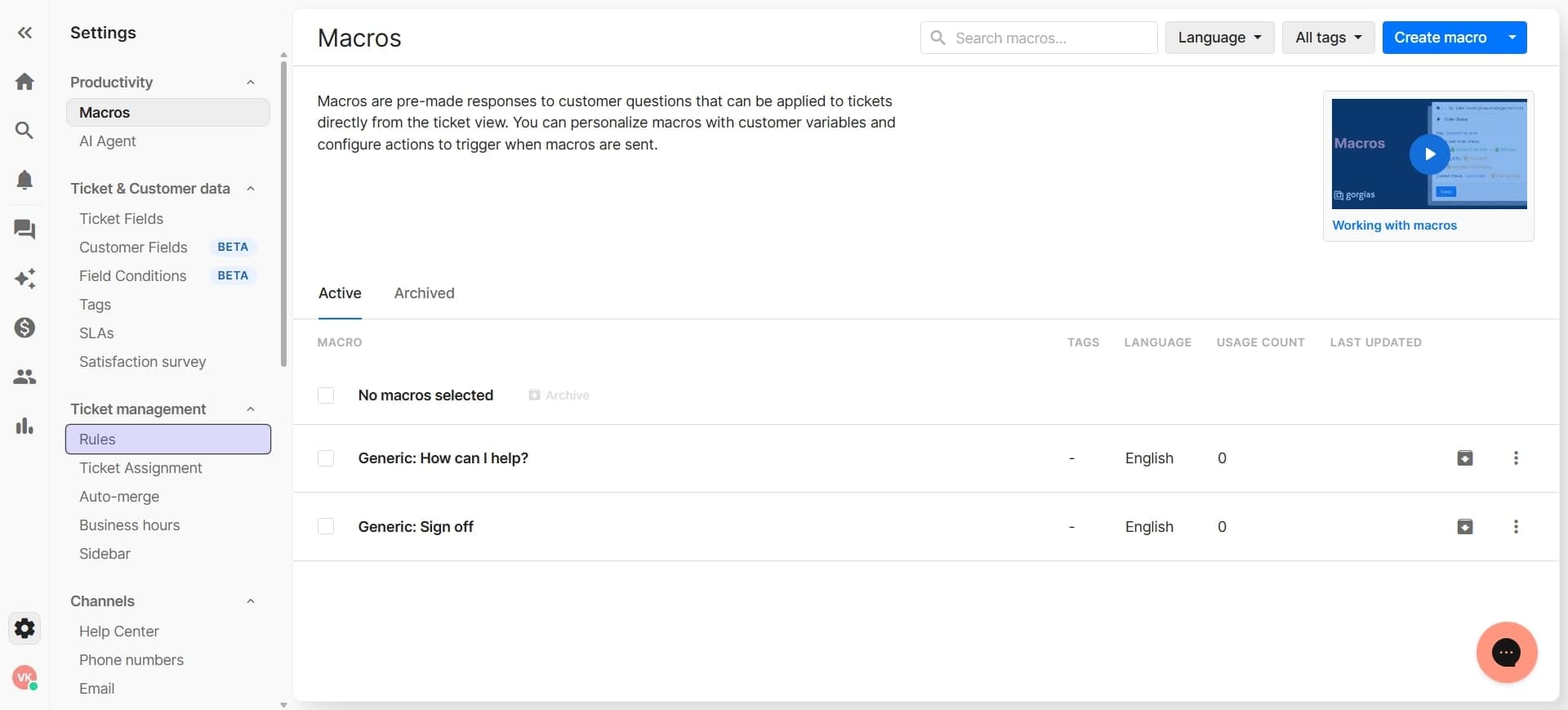1568x710 pixels.
Task: Toggle the select all macros checkbox
Action: tap(326, 395)
